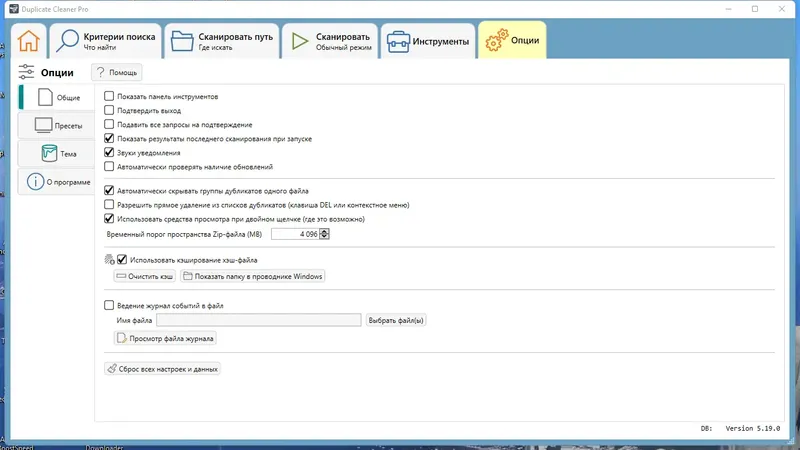Click the eraser icon on the Очистить кэш button
800x450 pixels.
click(x=121, y=276)
